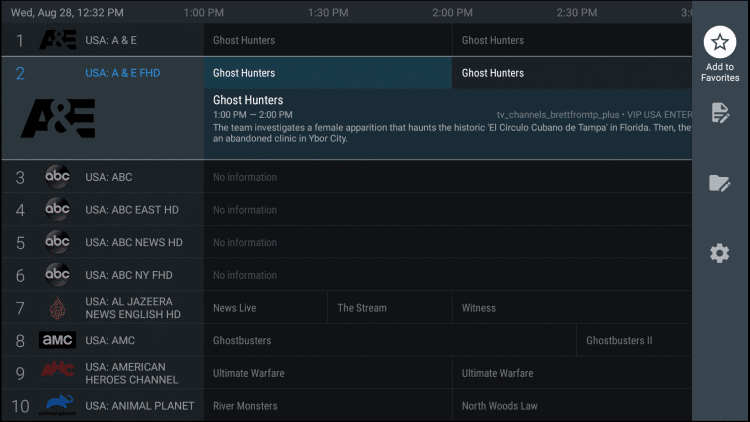
Task: Click the 2:30 PM timeline marker
Action: click(x=577, y=12)
